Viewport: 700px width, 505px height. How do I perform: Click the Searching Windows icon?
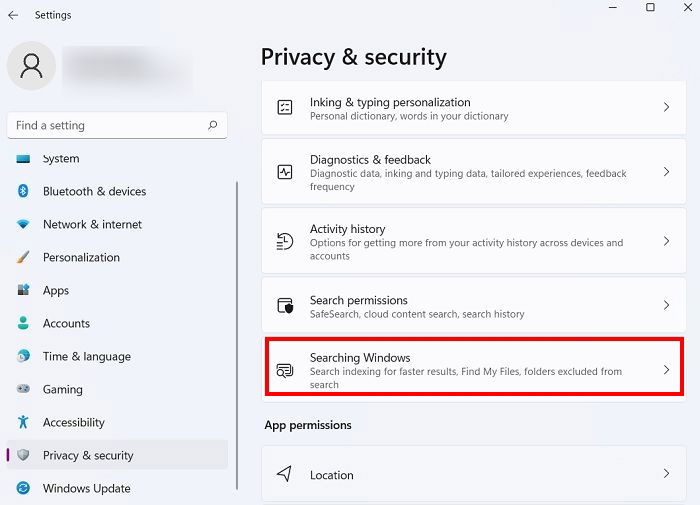pyautogui.click(x=285, y=370)
